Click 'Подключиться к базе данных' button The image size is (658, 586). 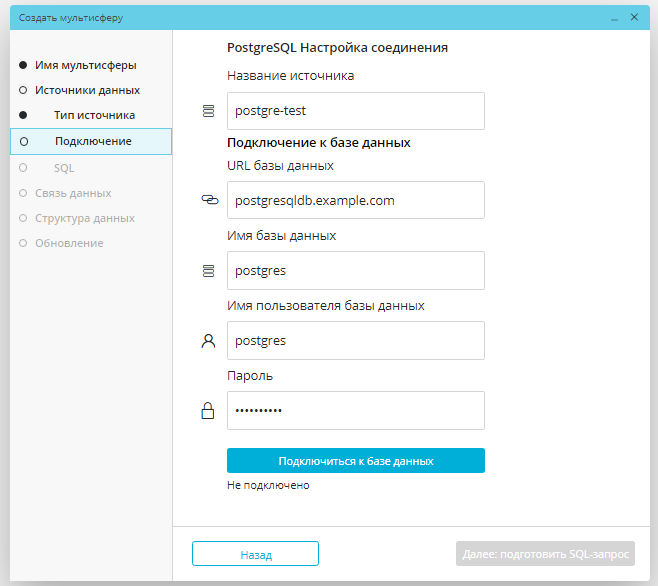click(x=356, y=460)
